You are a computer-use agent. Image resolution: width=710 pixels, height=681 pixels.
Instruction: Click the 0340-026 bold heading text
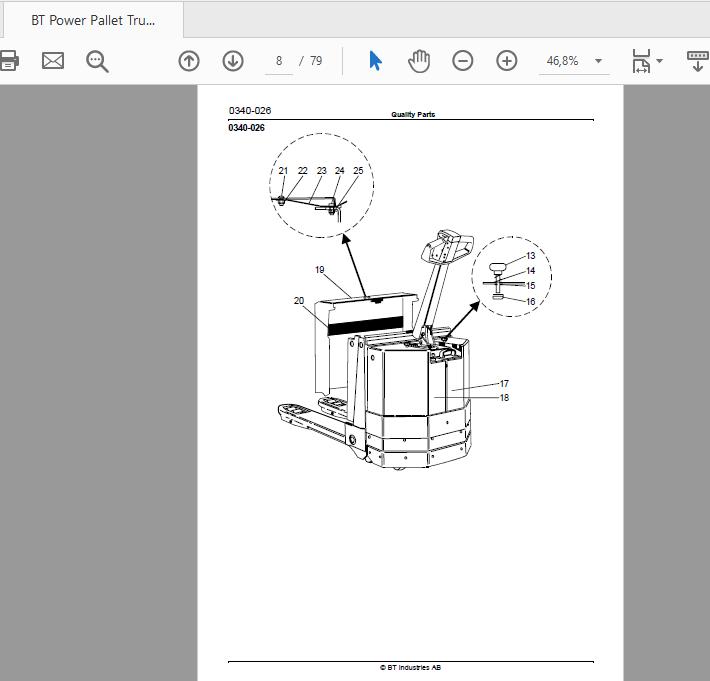[246, 128]
